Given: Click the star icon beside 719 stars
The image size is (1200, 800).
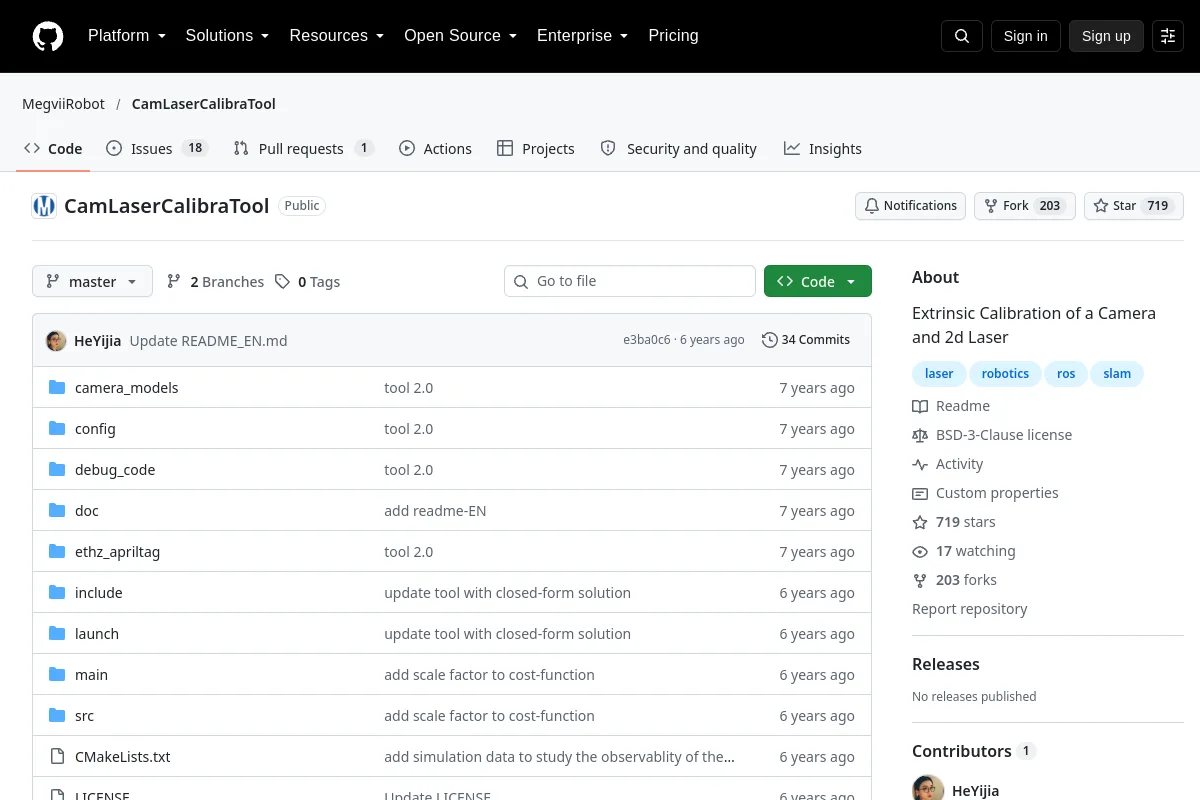Looking at the screenshot, I should (x=920, y=522).
